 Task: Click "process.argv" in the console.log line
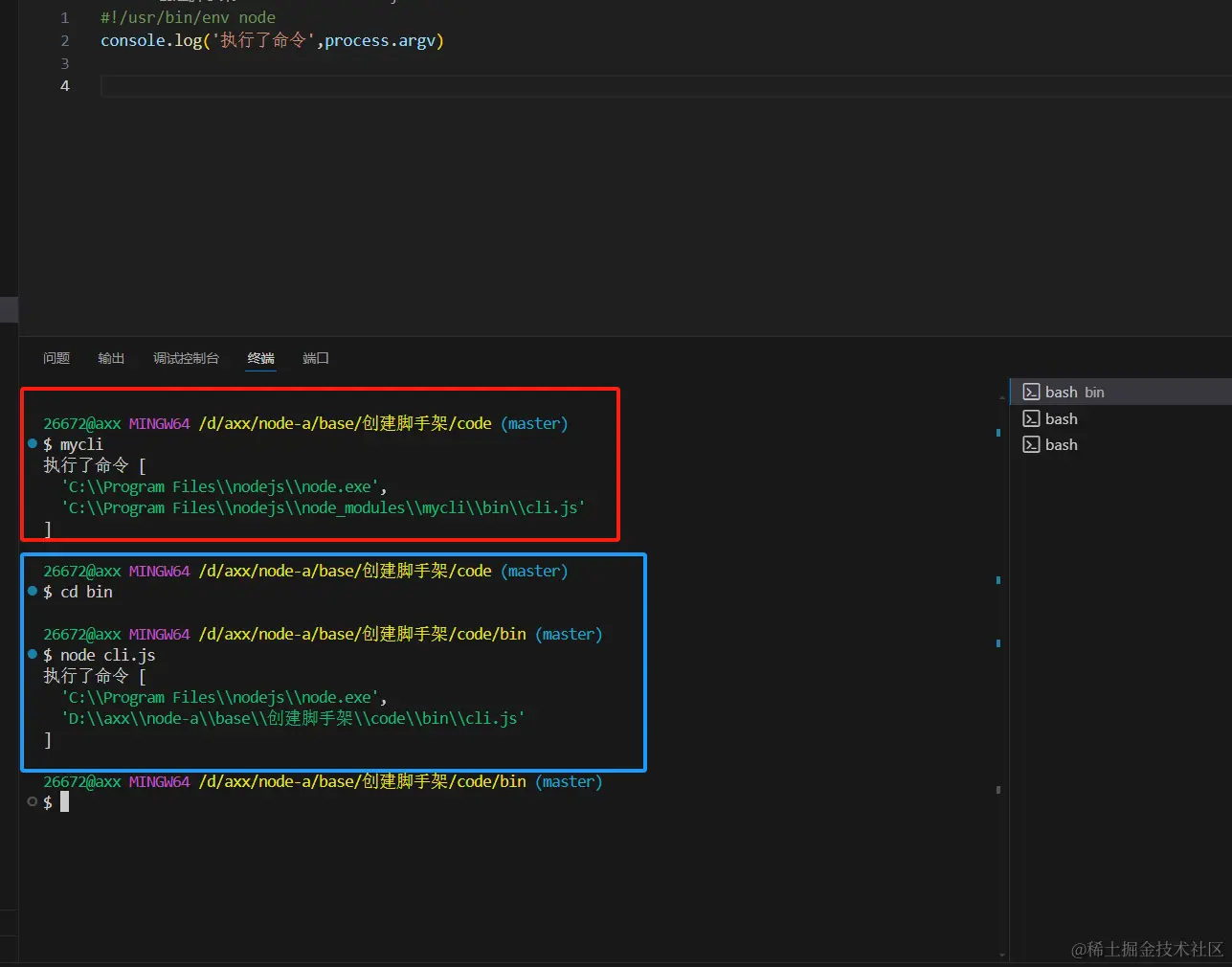coord(380,41)
